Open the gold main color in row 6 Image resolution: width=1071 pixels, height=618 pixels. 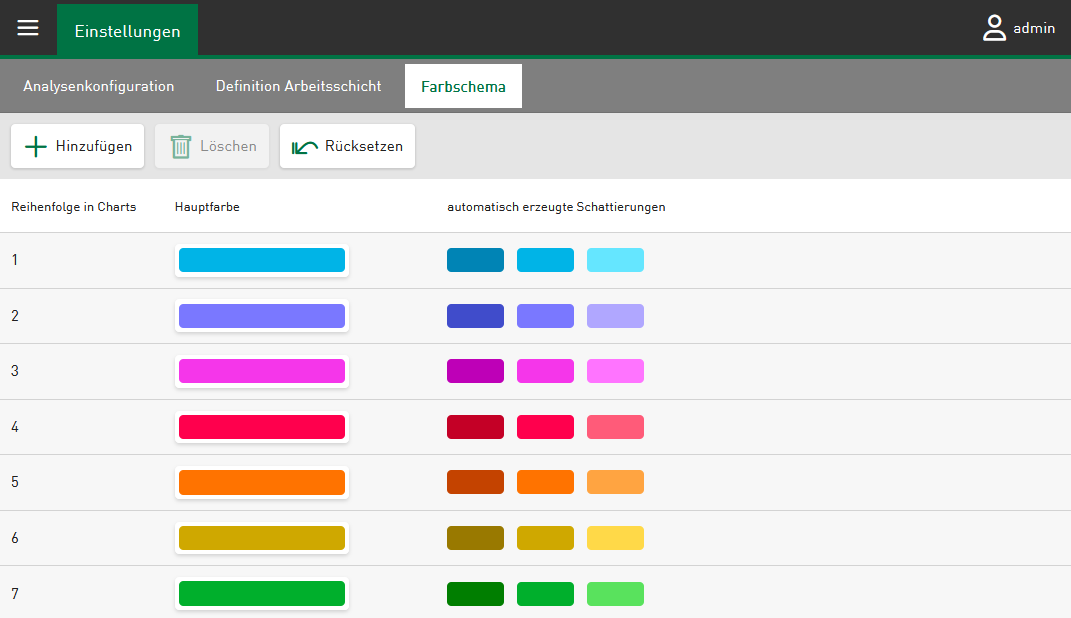261,538
